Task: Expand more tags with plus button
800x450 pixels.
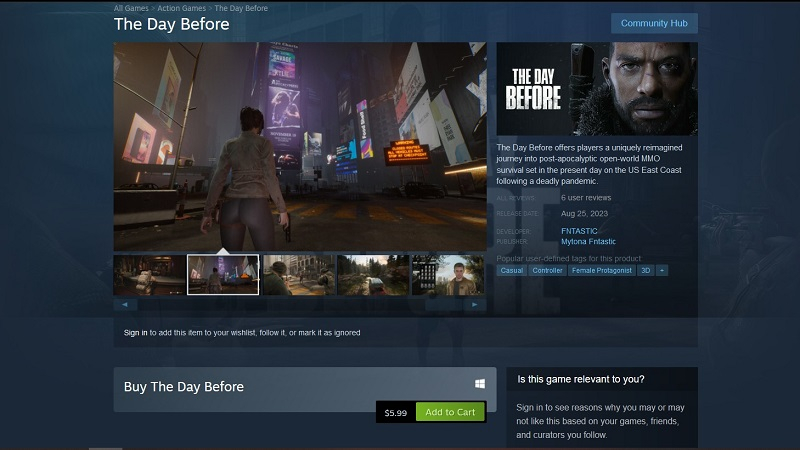Action: 662,270
